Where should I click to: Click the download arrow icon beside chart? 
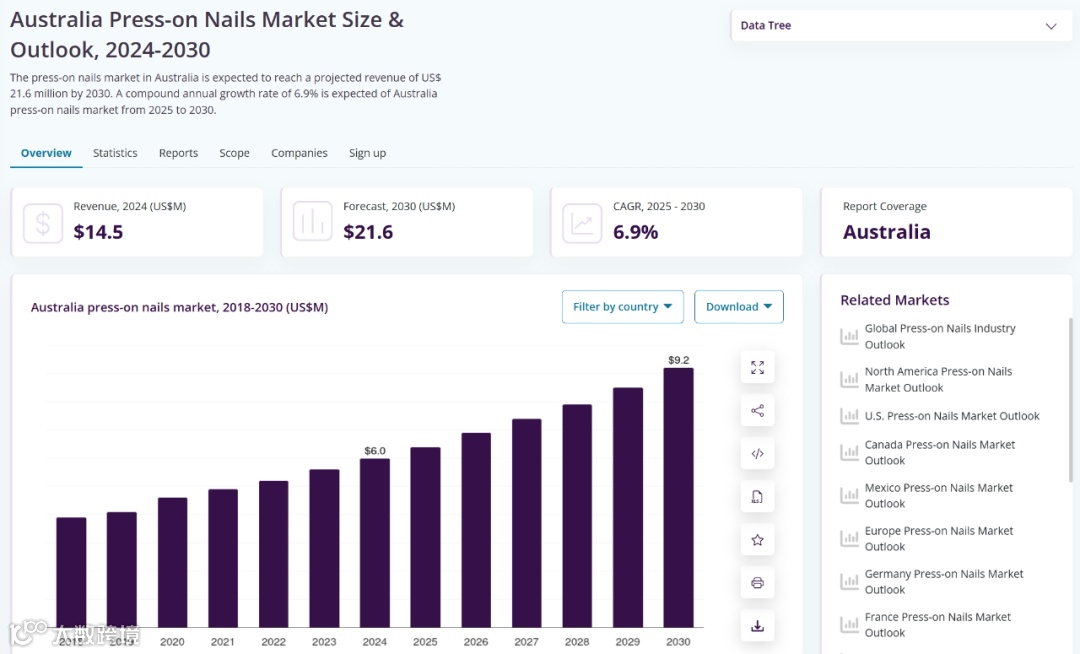pyautogui.click(x=757, y=626)
